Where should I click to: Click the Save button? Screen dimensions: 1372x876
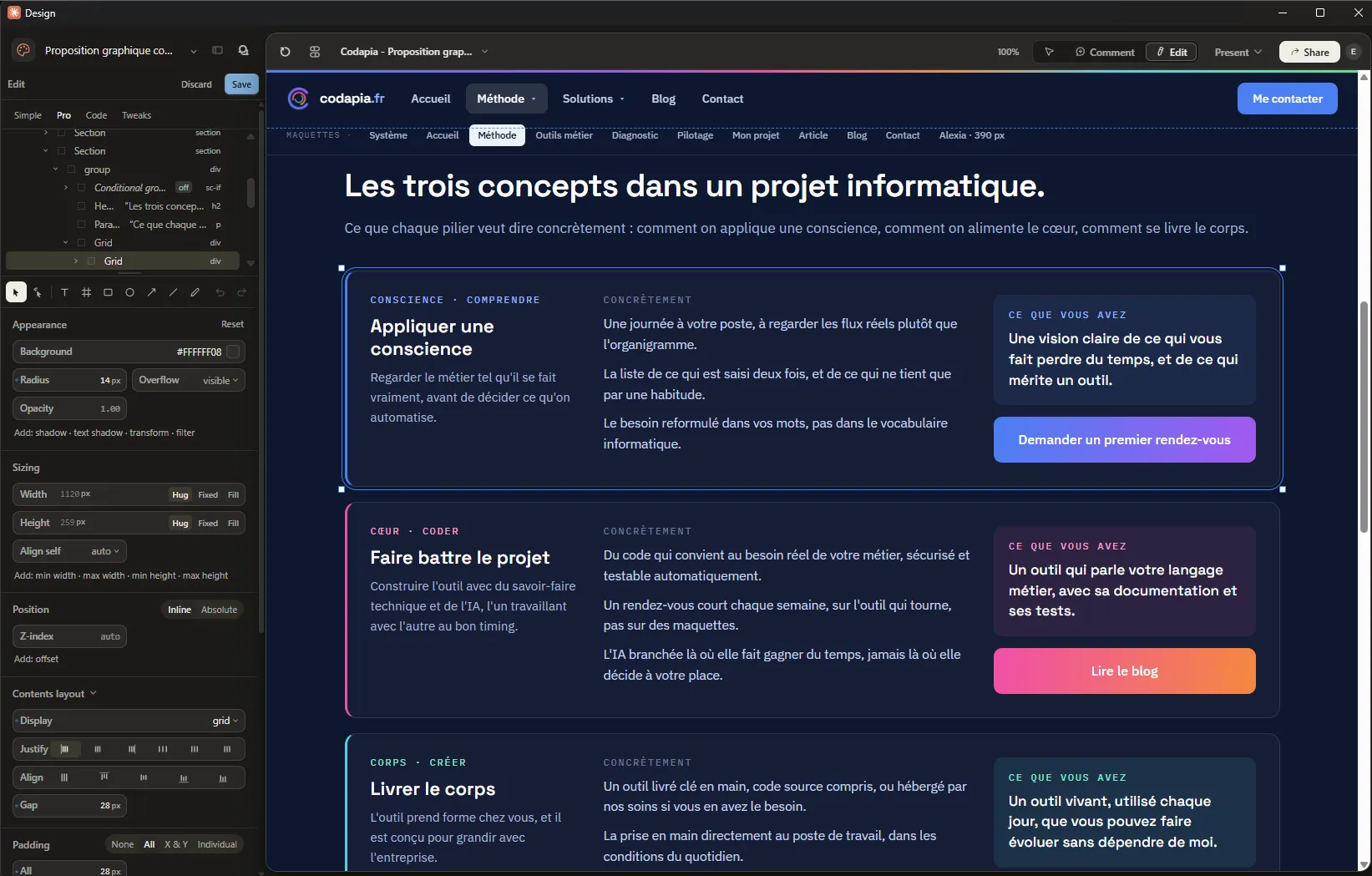241,84
